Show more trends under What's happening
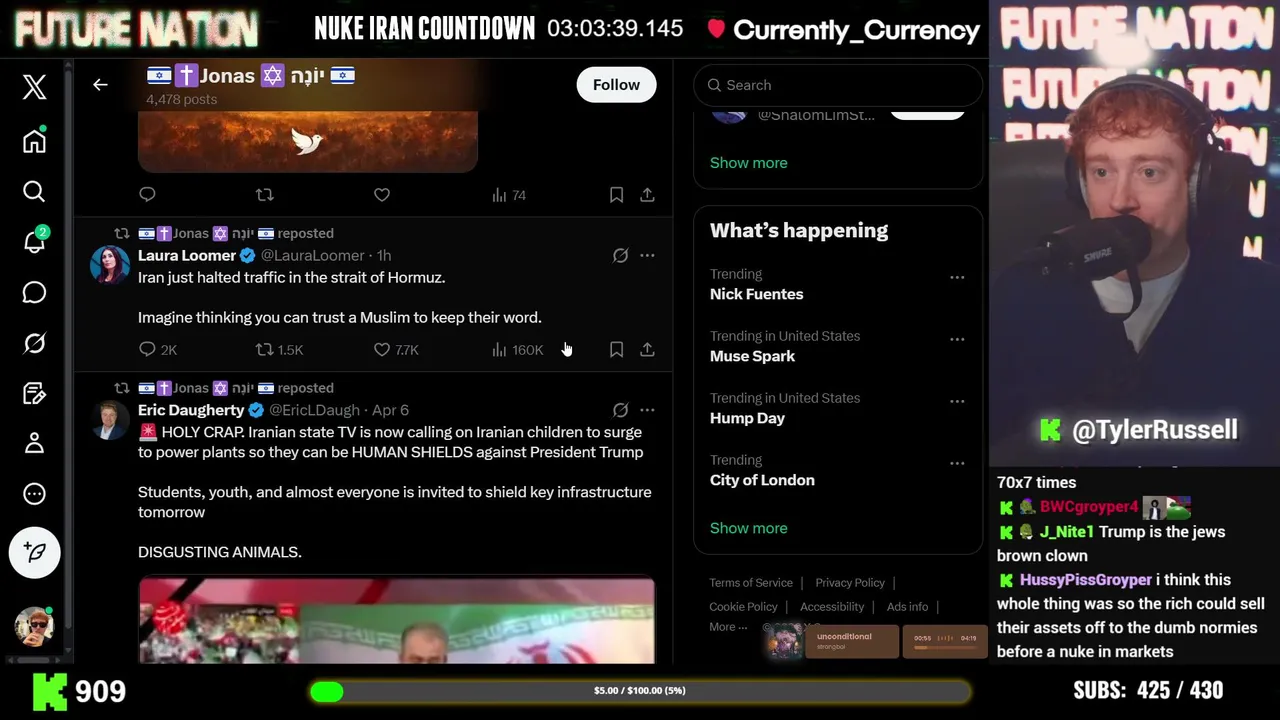1280x720 pixels. click(748, 528)
